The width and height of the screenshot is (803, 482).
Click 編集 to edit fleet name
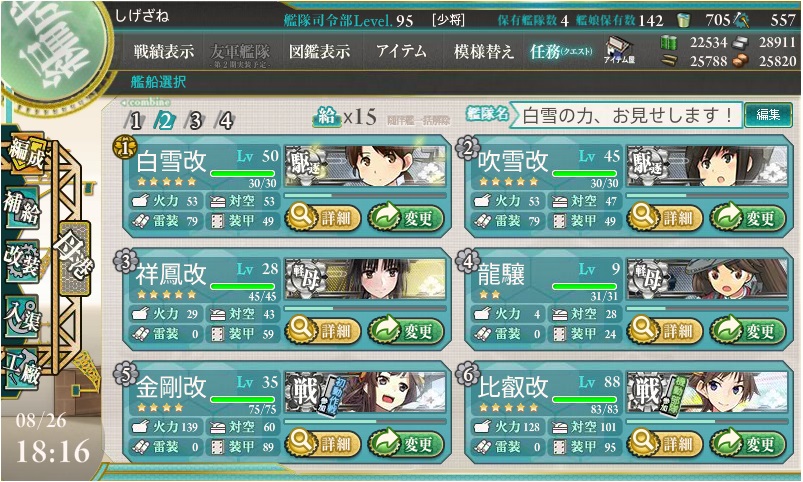point(768,115)
